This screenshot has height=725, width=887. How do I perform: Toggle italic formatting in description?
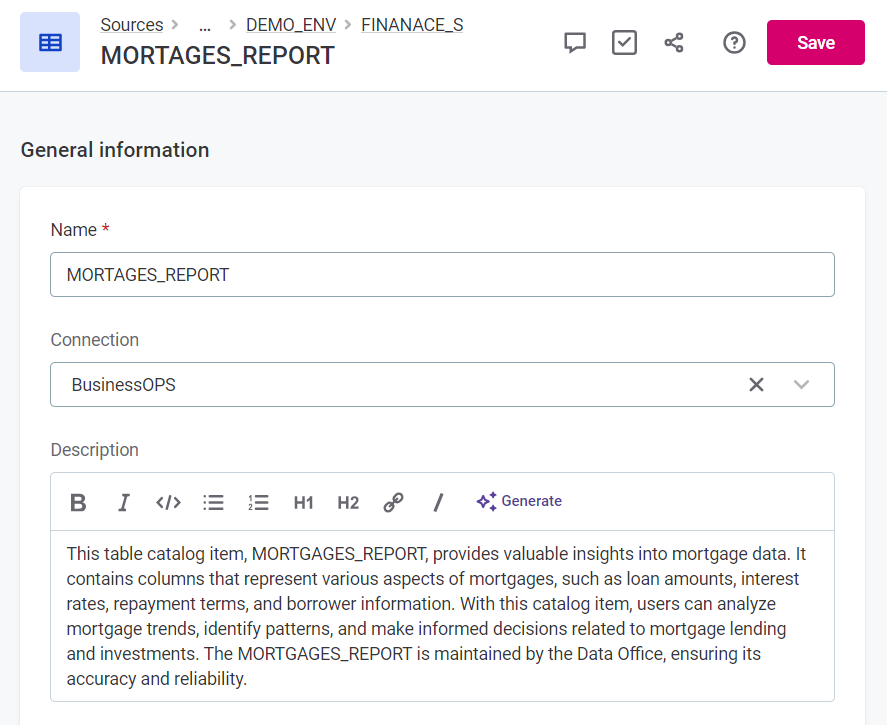pyautogui.click(x=124, y=502)
